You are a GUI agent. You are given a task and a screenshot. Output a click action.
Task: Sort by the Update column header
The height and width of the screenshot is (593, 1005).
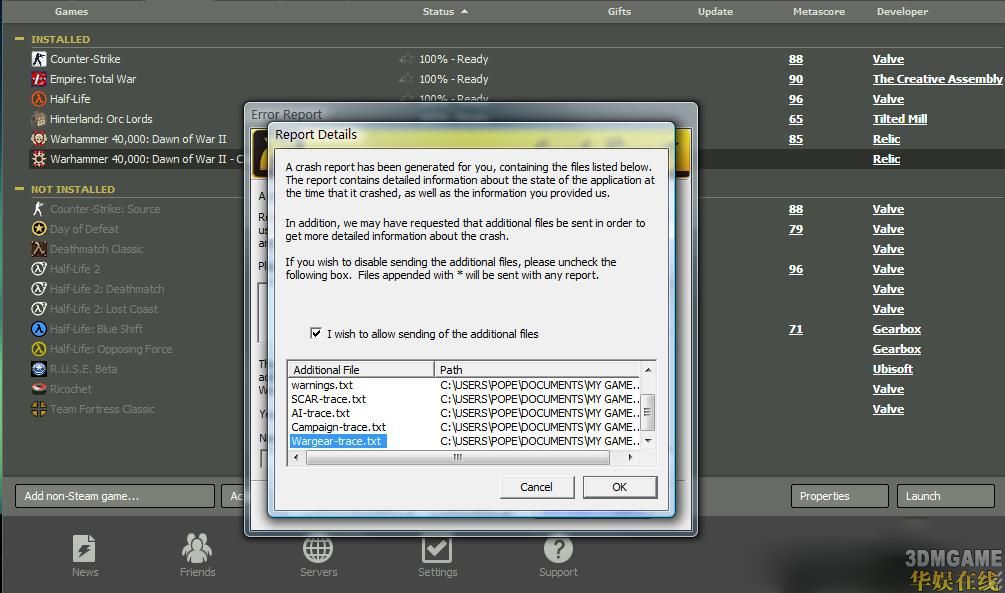715,12
